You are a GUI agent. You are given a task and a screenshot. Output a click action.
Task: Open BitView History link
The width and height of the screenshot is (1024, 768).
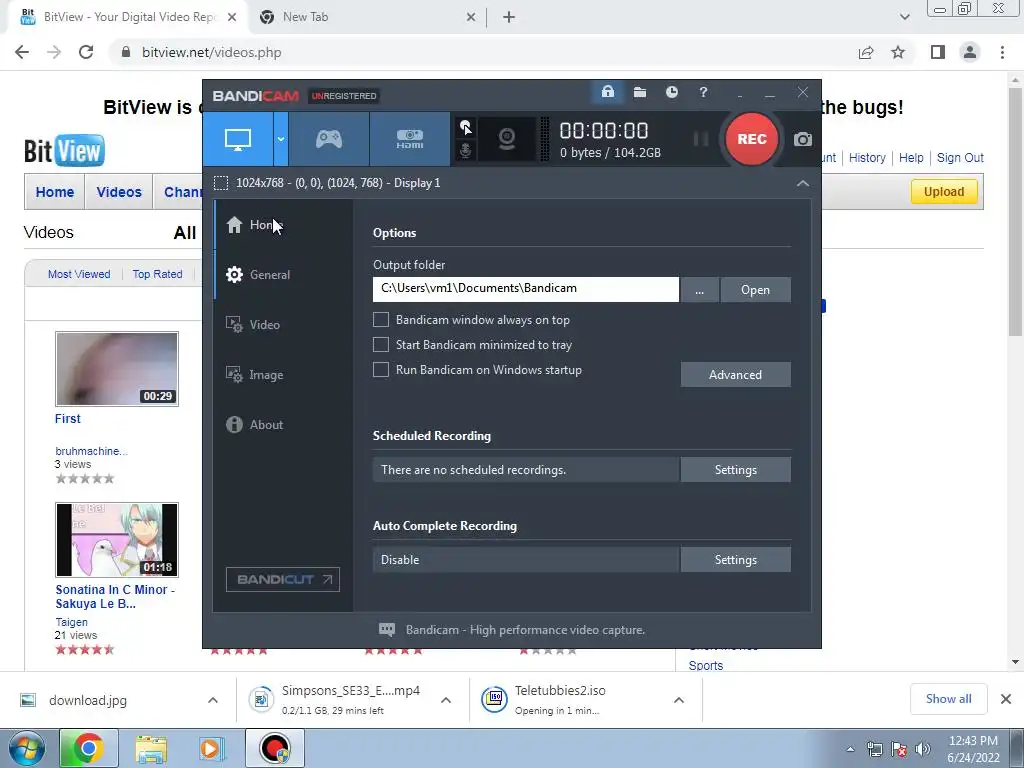[867, 157]
